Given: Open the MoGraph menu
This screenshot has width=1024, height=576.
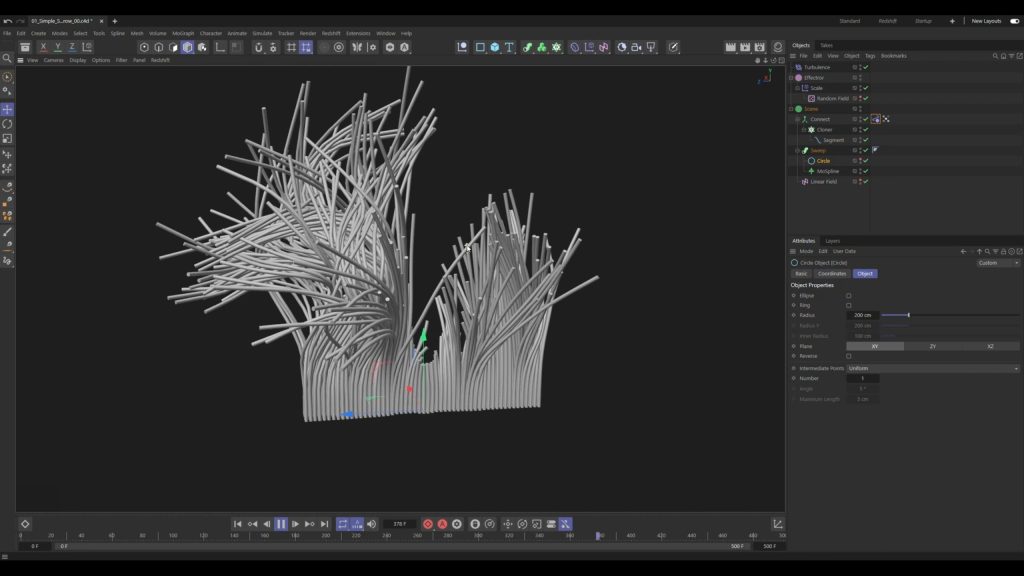Looking at the screenshot, I should point(183,33).
